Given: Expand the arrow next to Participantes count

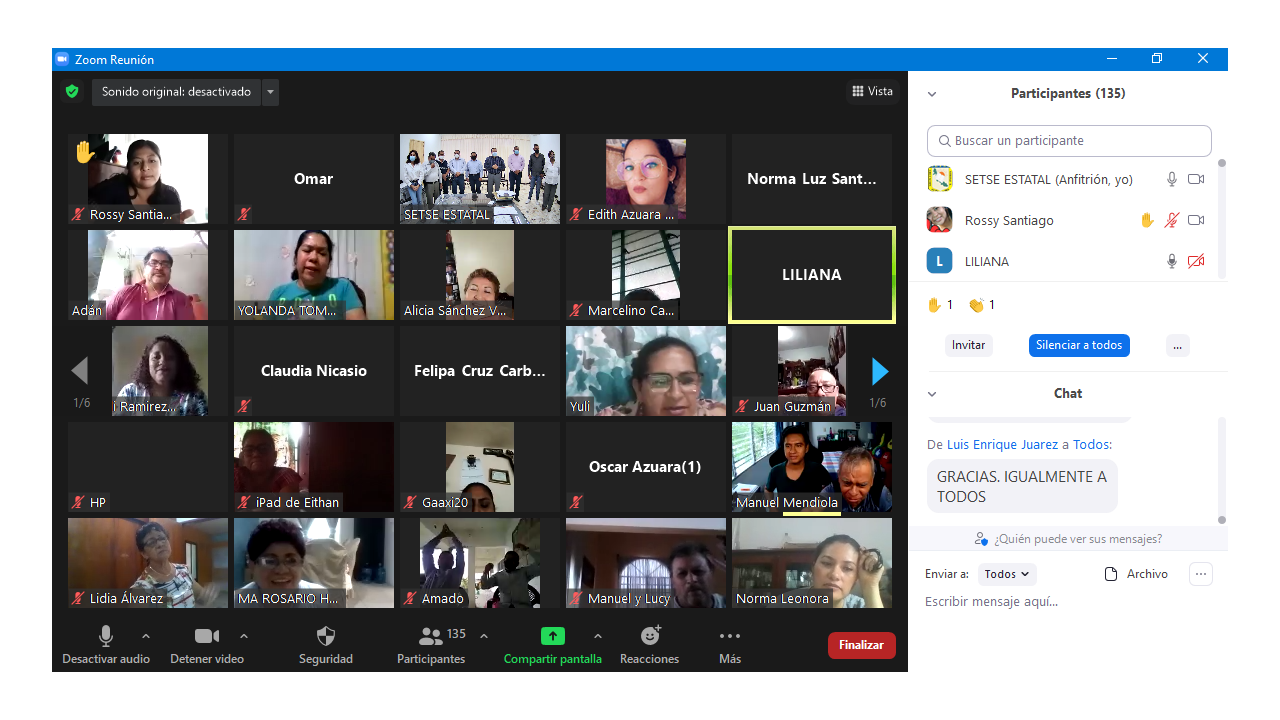Looking at the screenshot, I should pyautogui.click(x=484, y=636).
